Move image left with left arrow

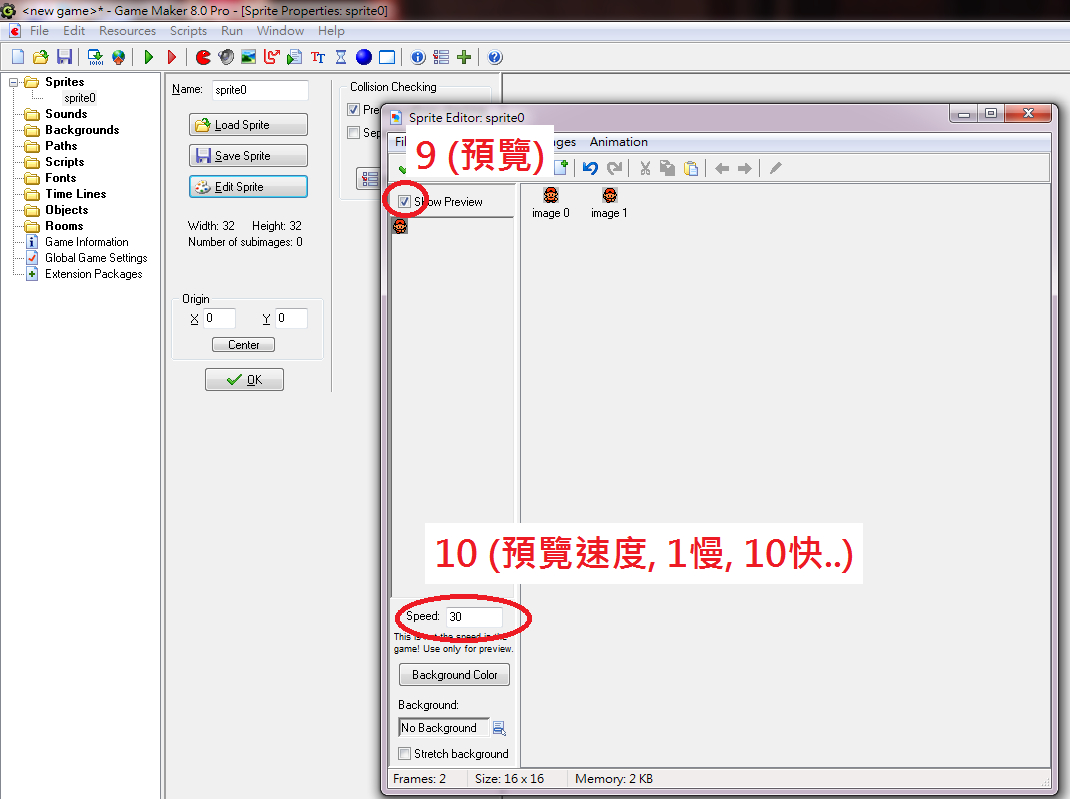pyautogui.click(x=722, y=168)
